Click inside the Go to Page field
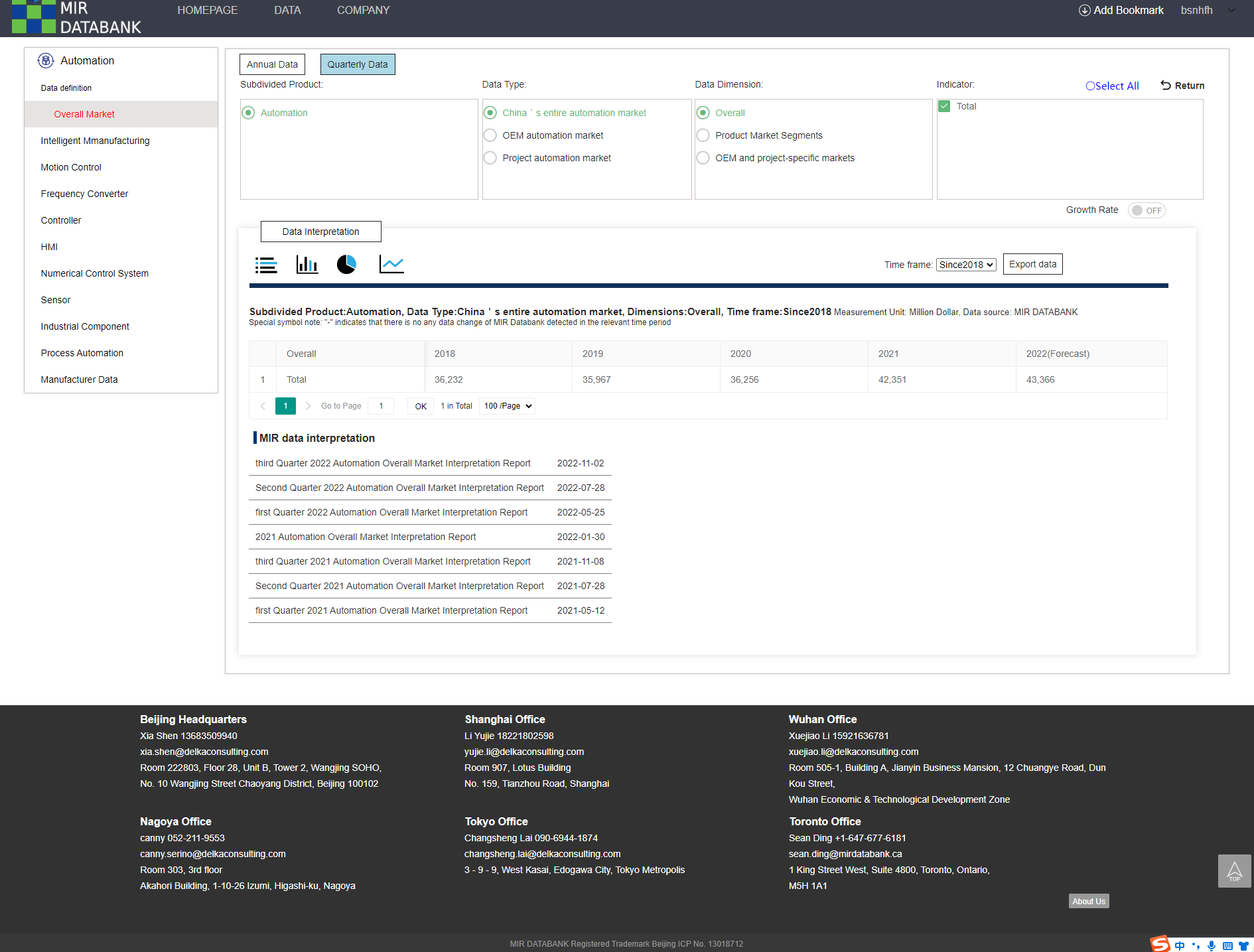1254x952 pixels. [380, 405]
